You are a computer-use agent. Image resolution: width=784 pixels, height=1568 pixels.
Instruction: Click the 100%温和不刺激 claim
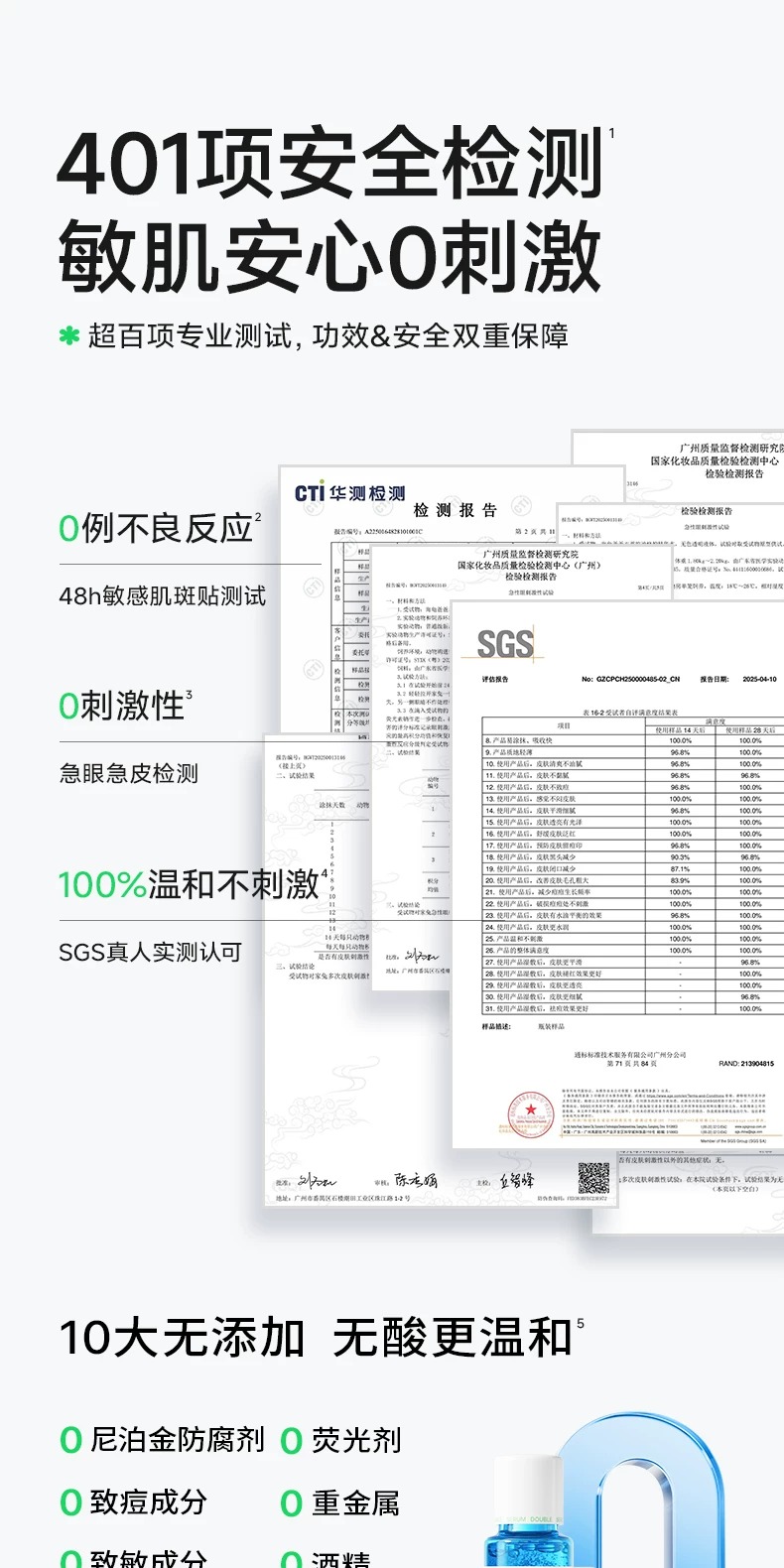(189, 883)
